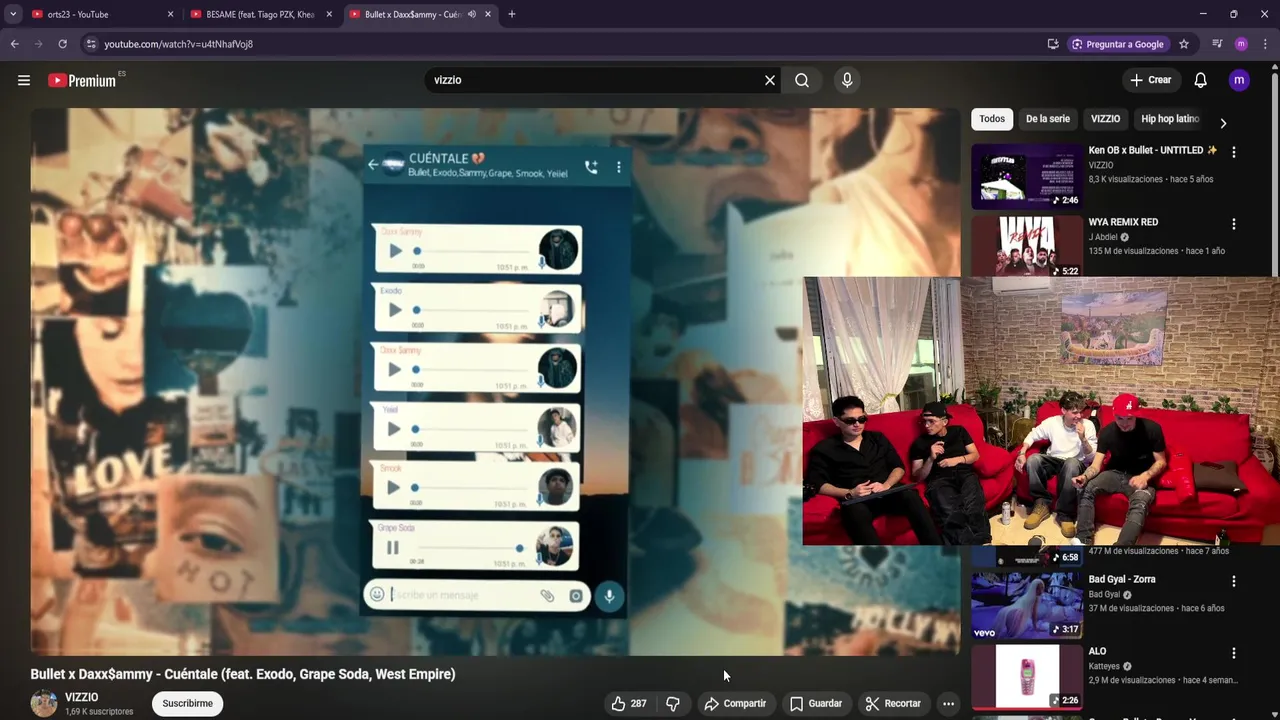
Task: Click the J Abdiel channel name
Action: click(x=1103, y=237)
